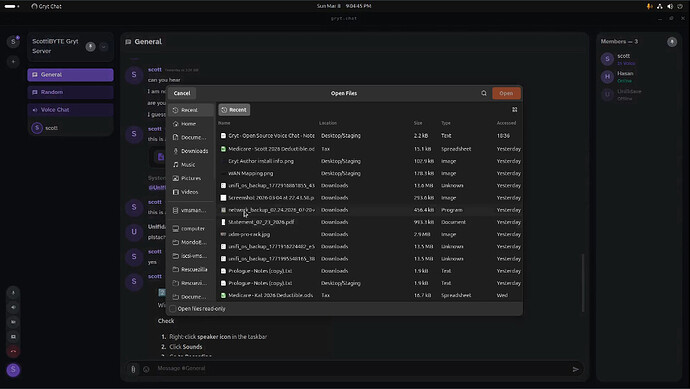The image size is (690, 389).
Task: Select the S server icon in left rail
Action: tap(13, 42)
